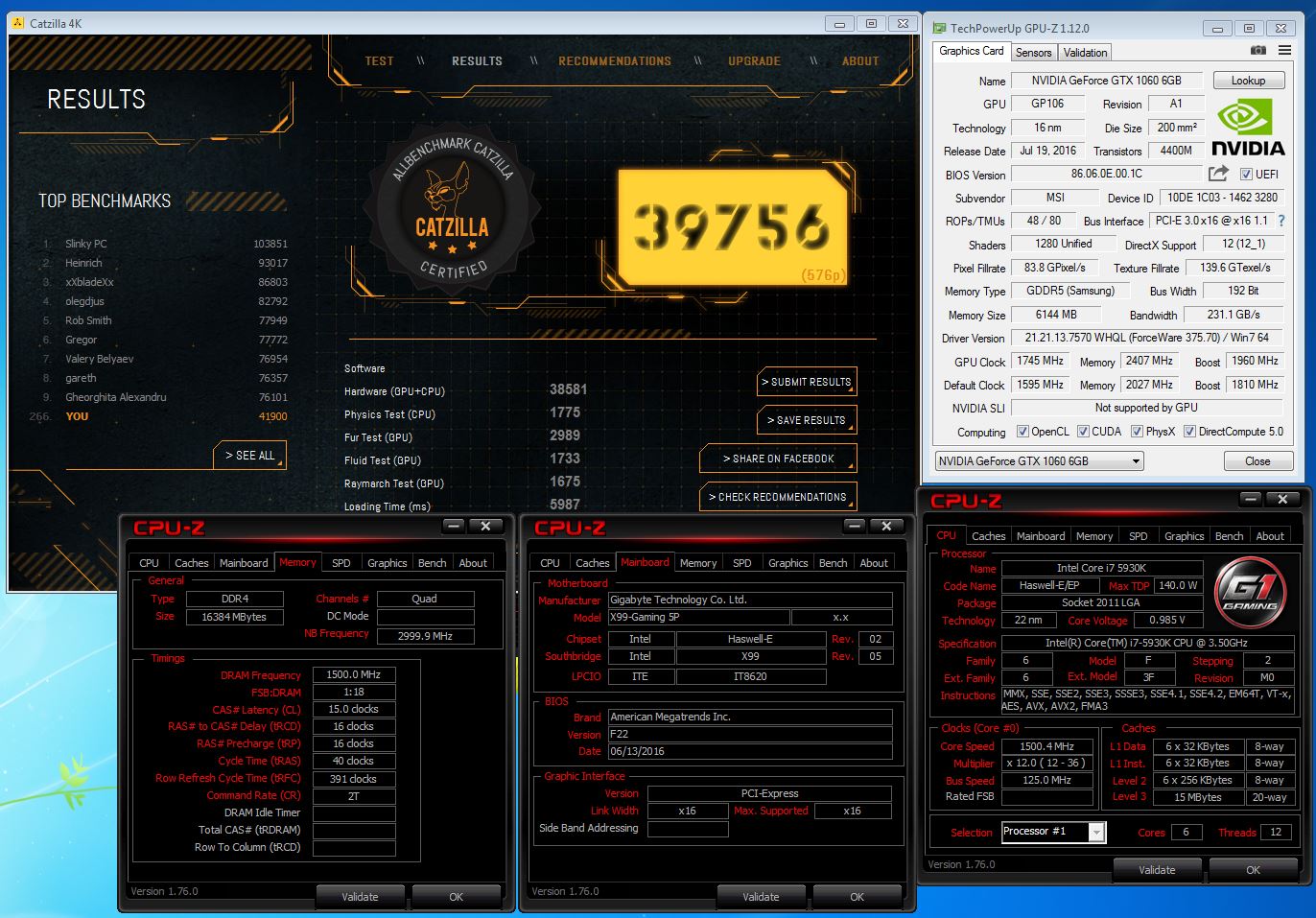Click the Core Speed value field

pyautogui.click(x=1046, y=746)
